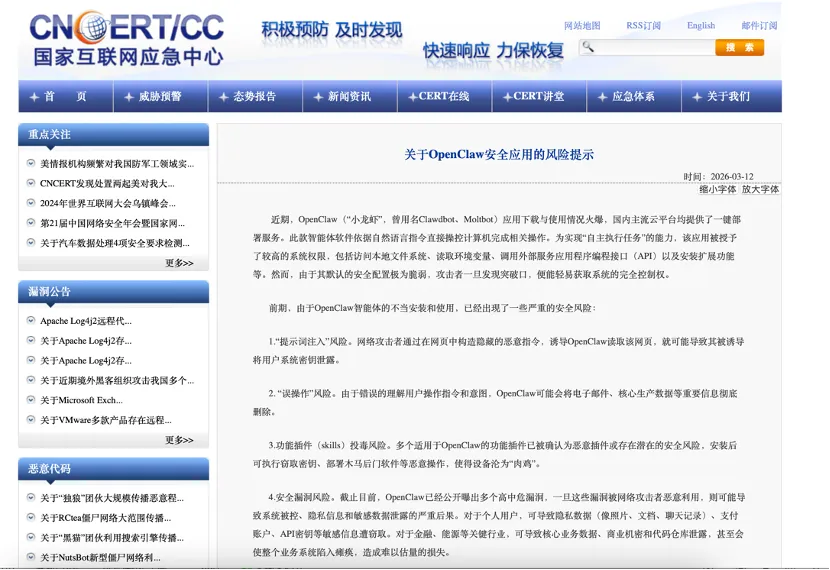Click bullet icon beside 关于VMware多款产品 item
The image size is (830, 570).
point(31,420)
